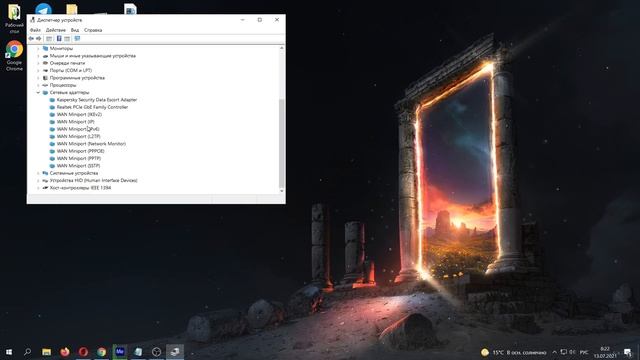
Task: Select Kaspersky Security Data Escort Adapter
Action: 97,100
